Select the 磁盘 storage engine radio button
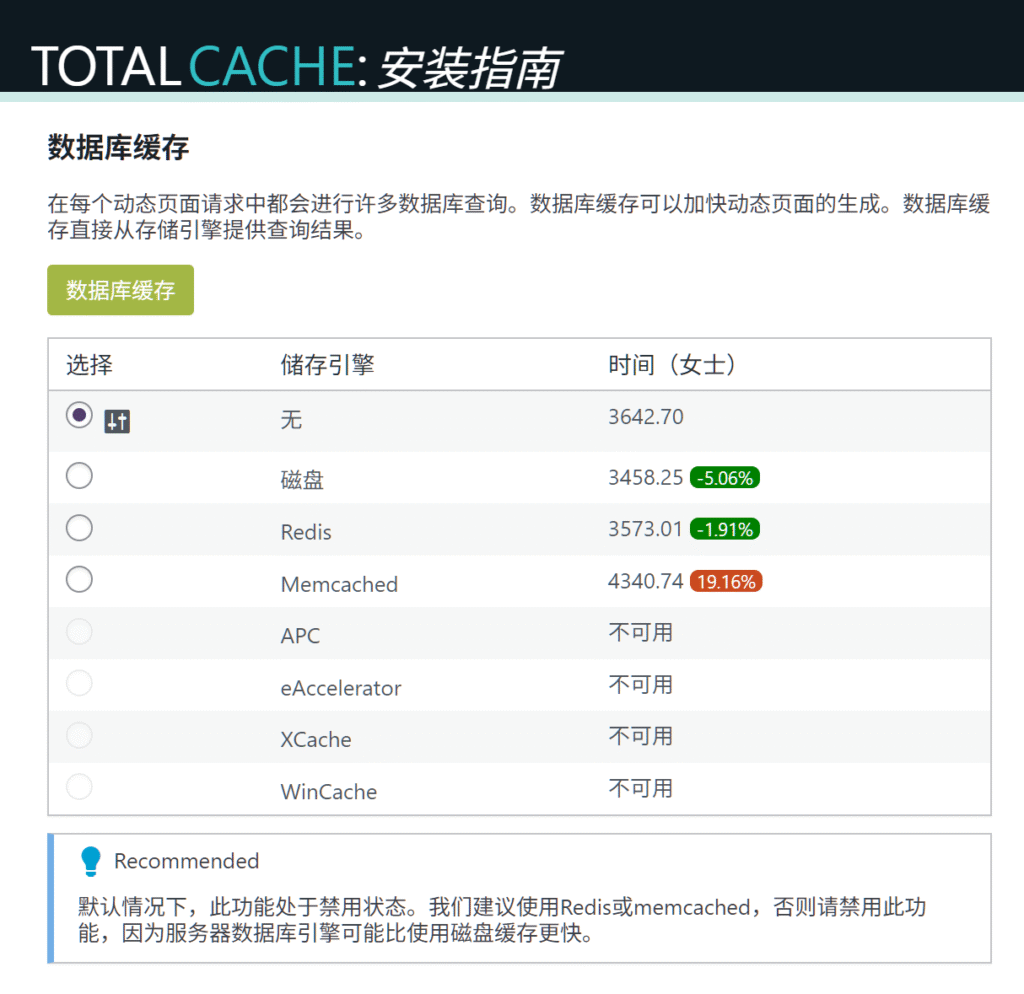 (x=79, y=476)
